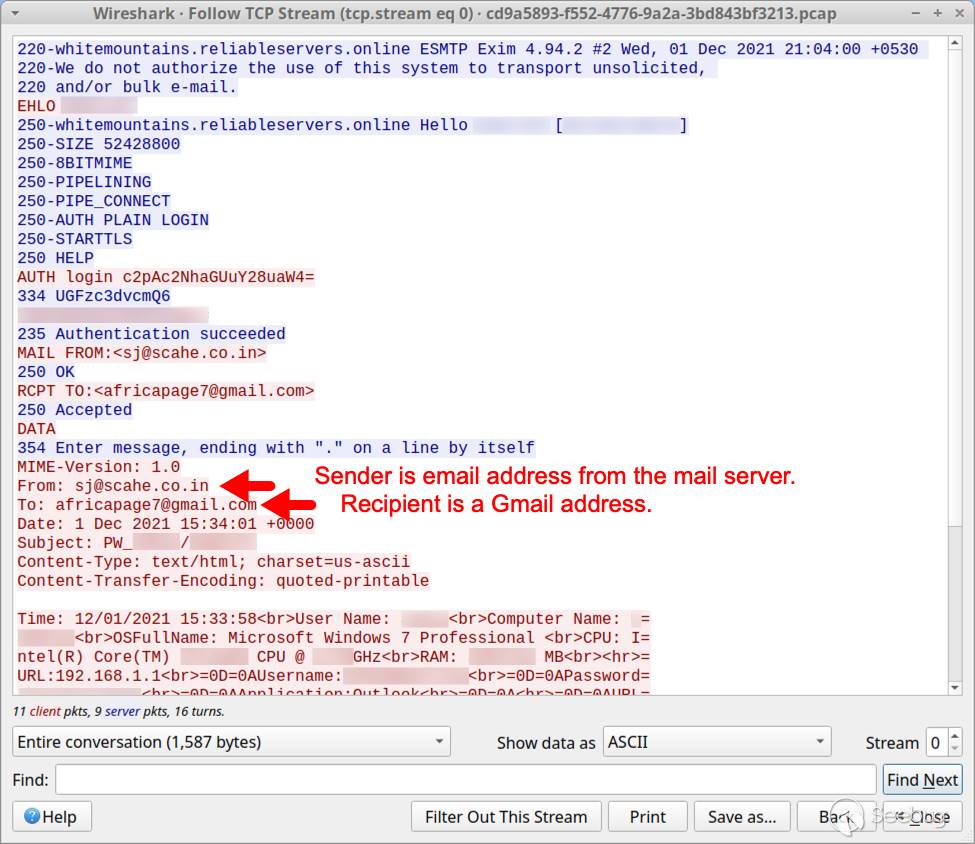
Task: Click the Print button
Action: tap(647, 816)
